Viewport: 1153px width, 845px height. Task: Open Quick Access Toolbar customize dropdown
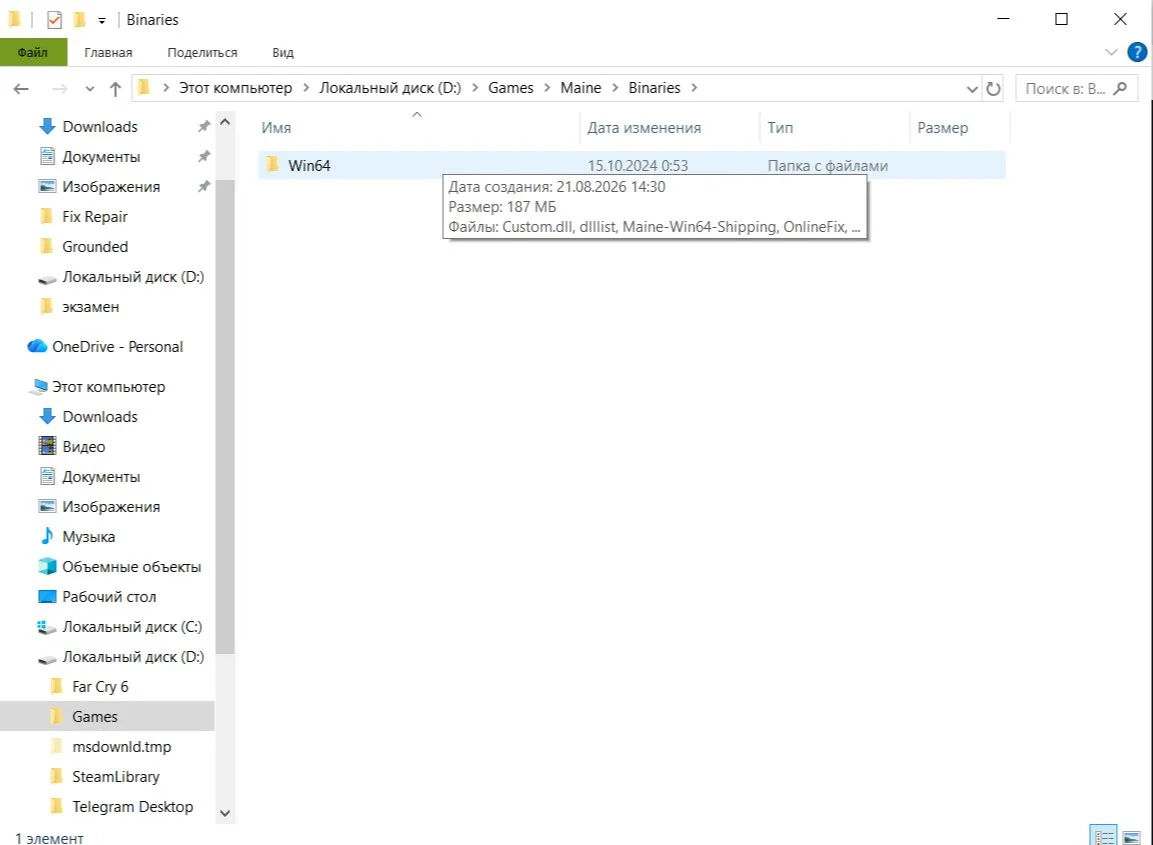click(x=101, y=21)
